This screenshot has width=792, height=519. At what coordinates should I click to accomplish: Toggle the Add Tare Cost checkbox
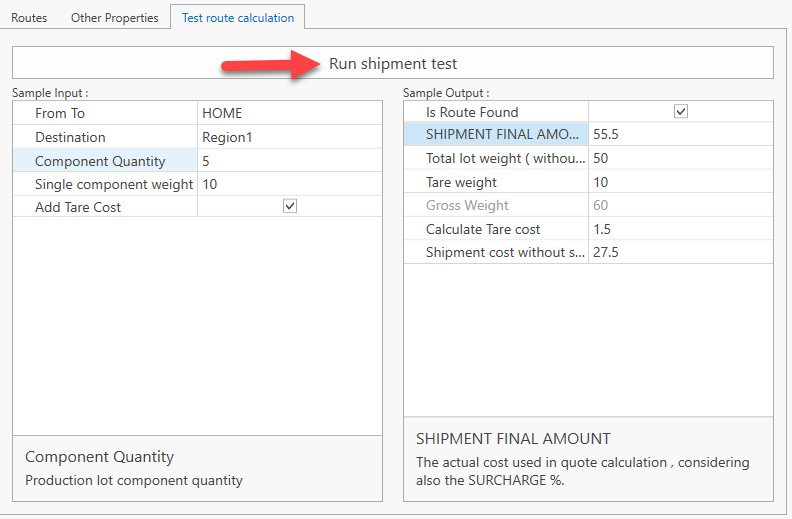[290, 206]
